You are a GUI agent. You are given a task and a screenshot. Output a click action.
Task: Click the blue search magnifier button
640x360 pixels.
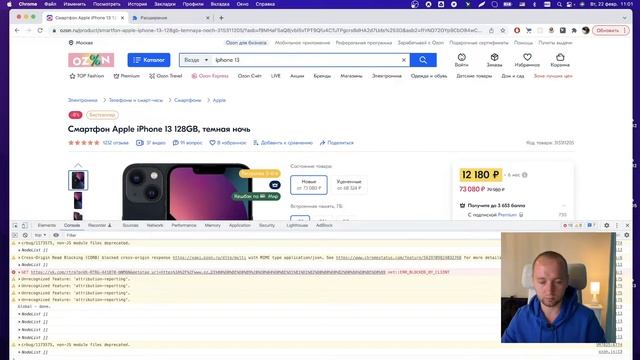(x=423, y=60)
